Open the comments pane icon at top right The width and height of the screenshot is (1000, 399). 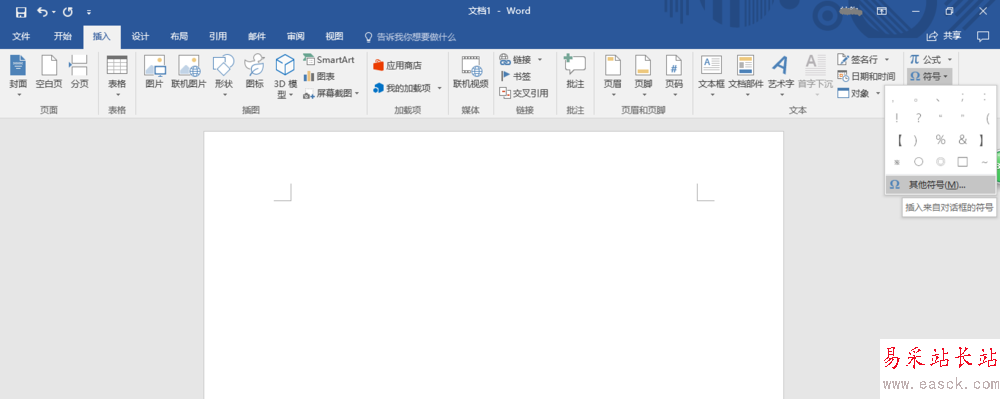(x=983, y=36)
